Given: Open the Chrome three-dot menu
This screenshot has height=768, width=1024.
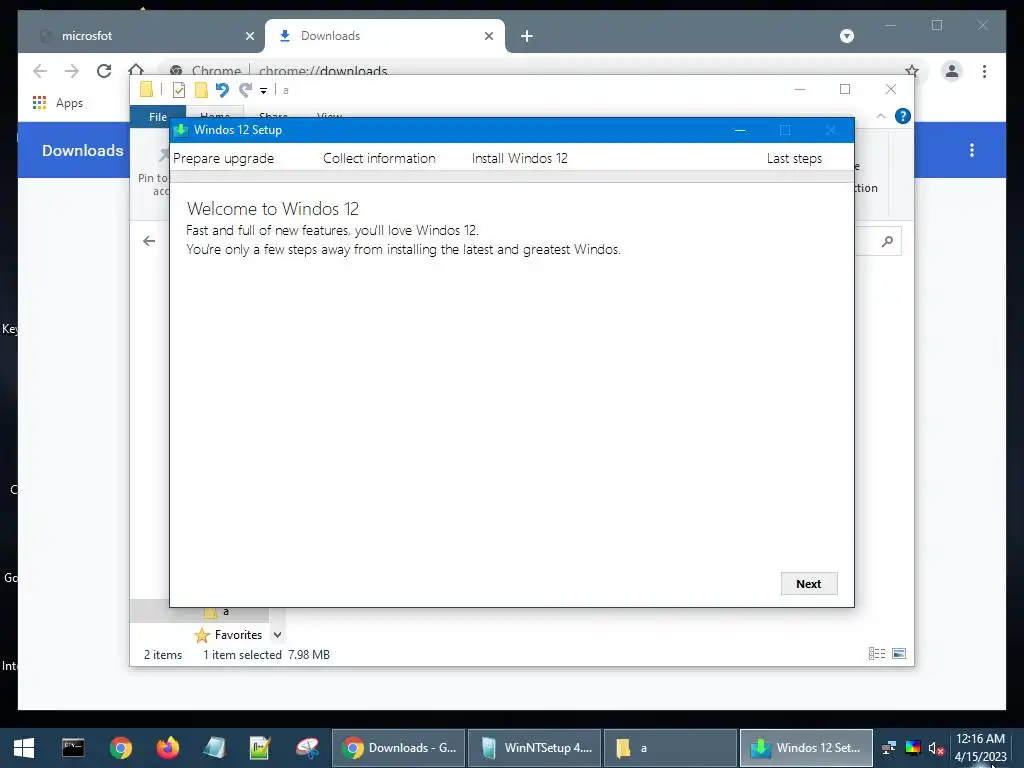Looking at the screenshot, I should point(984,71).
